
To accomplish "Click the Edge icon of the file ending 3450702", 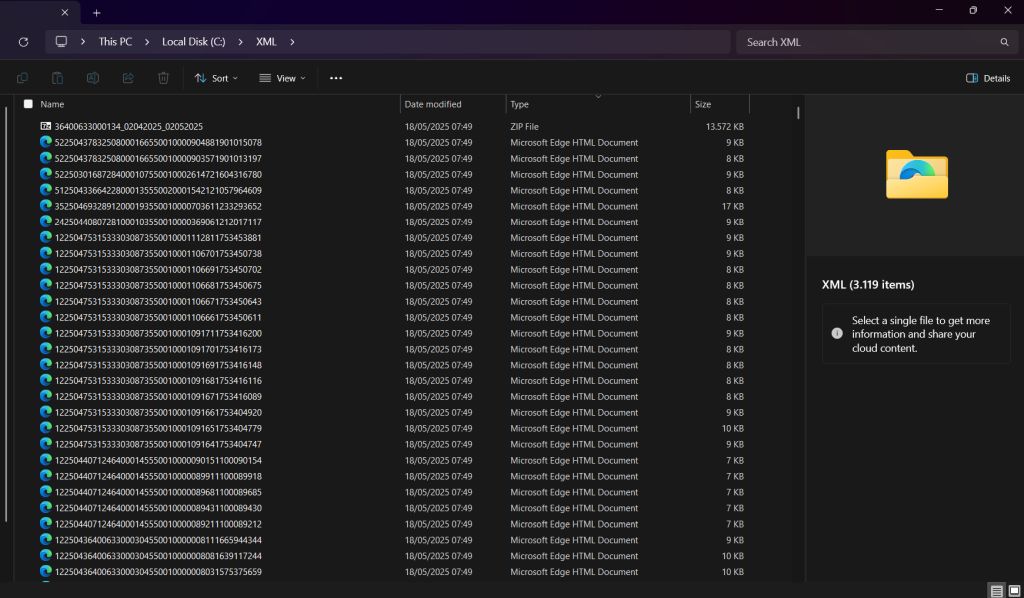I will (x=46, y=270).
